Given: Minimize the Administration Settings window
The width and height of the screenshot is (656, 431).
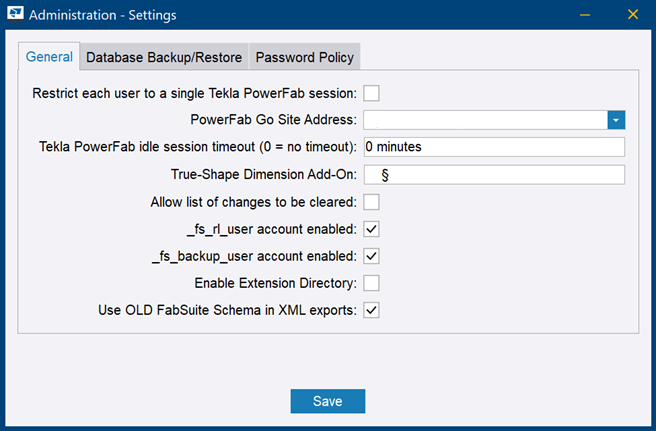Looking at the screenshot, I should pyautogui.click(x=586, y=15).
